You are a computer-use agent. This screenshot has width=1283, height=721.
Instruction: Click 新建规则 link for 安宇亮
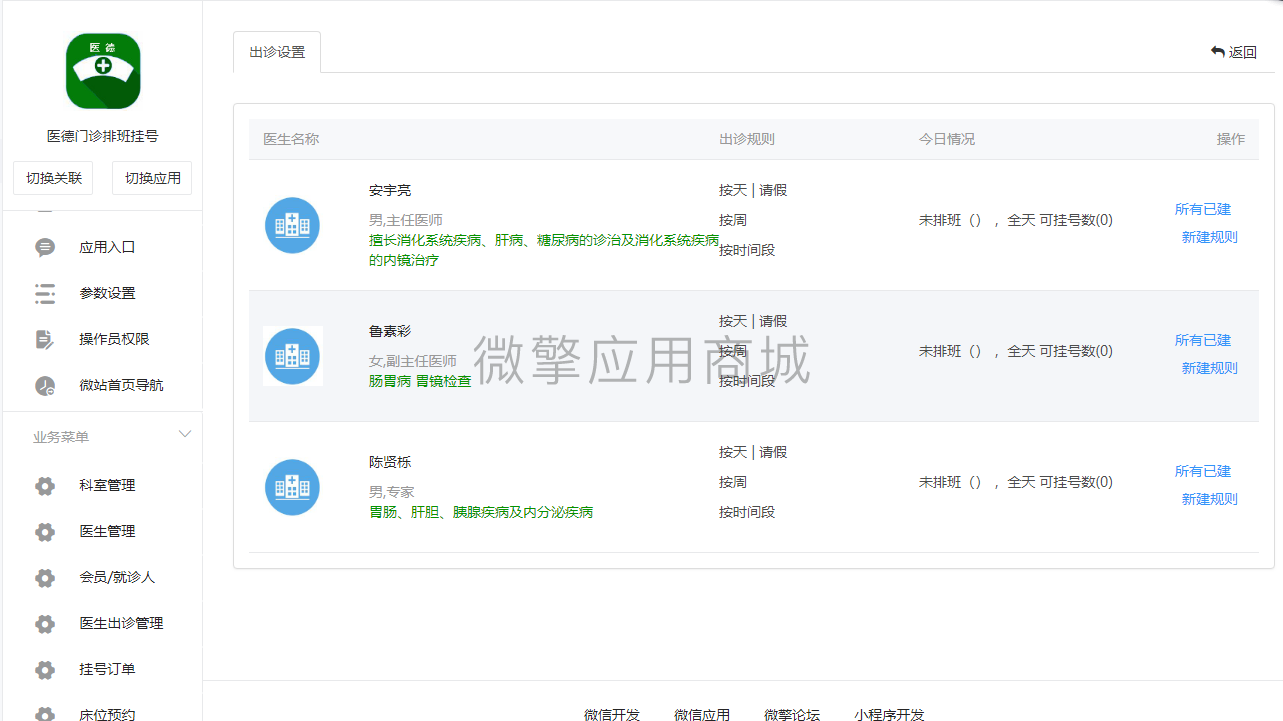(x=1210, y=237)
